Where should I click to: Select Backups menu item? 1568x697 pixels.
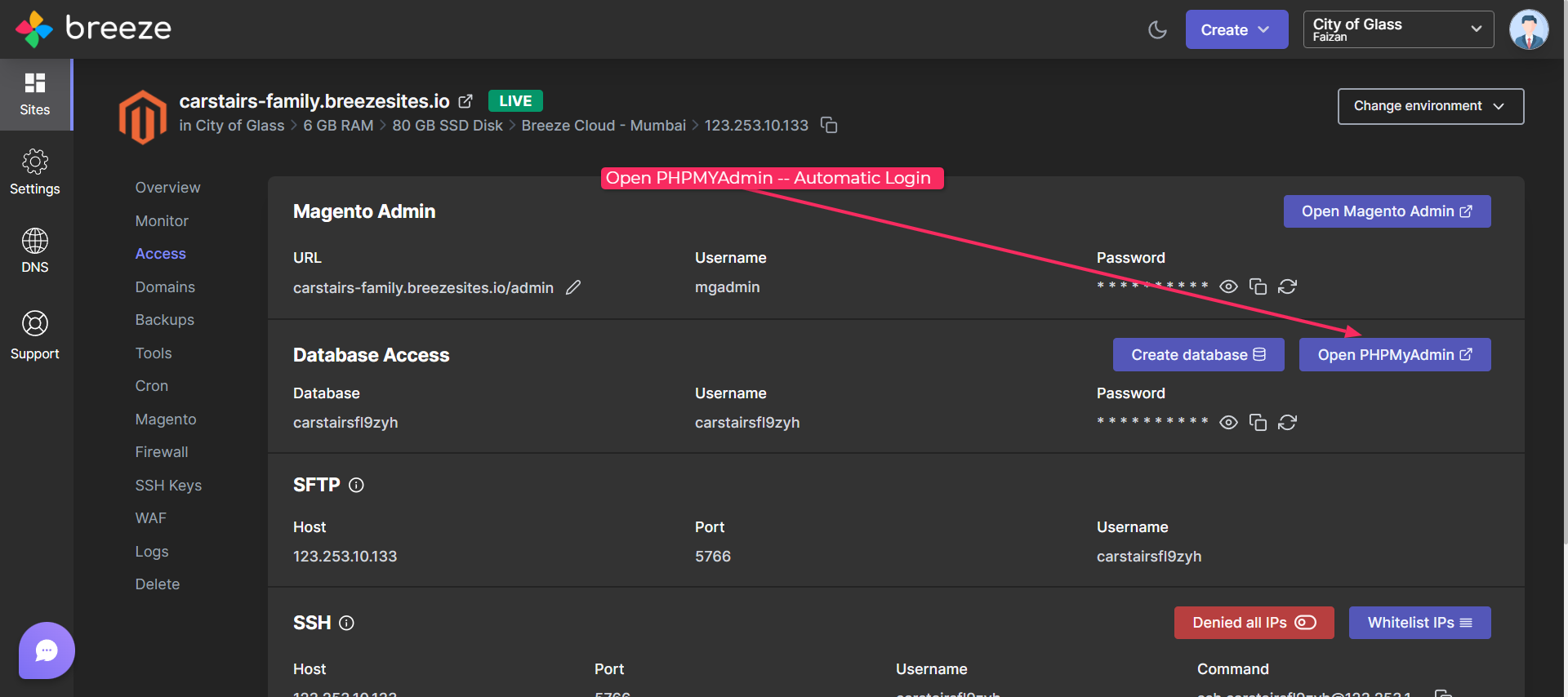pos(165,320)
